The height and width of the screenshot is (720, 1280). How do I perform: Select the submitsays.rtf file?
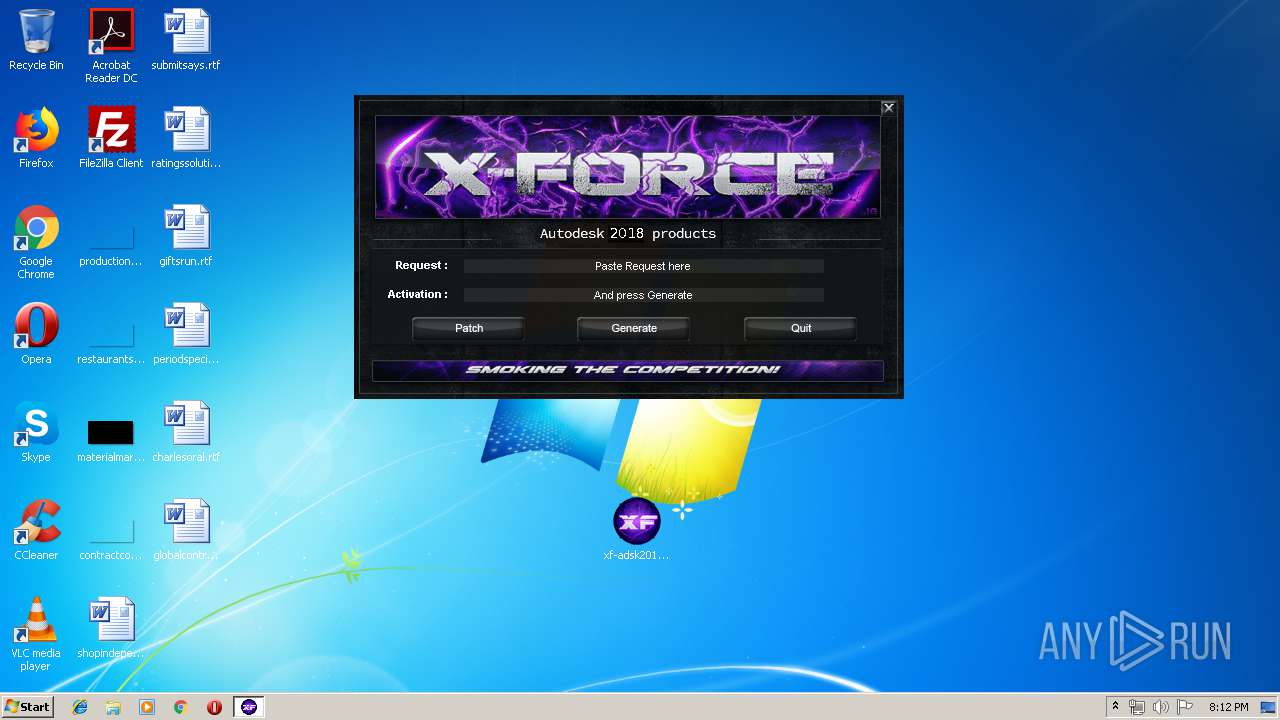pyautogui.click(x=186, y=40)
